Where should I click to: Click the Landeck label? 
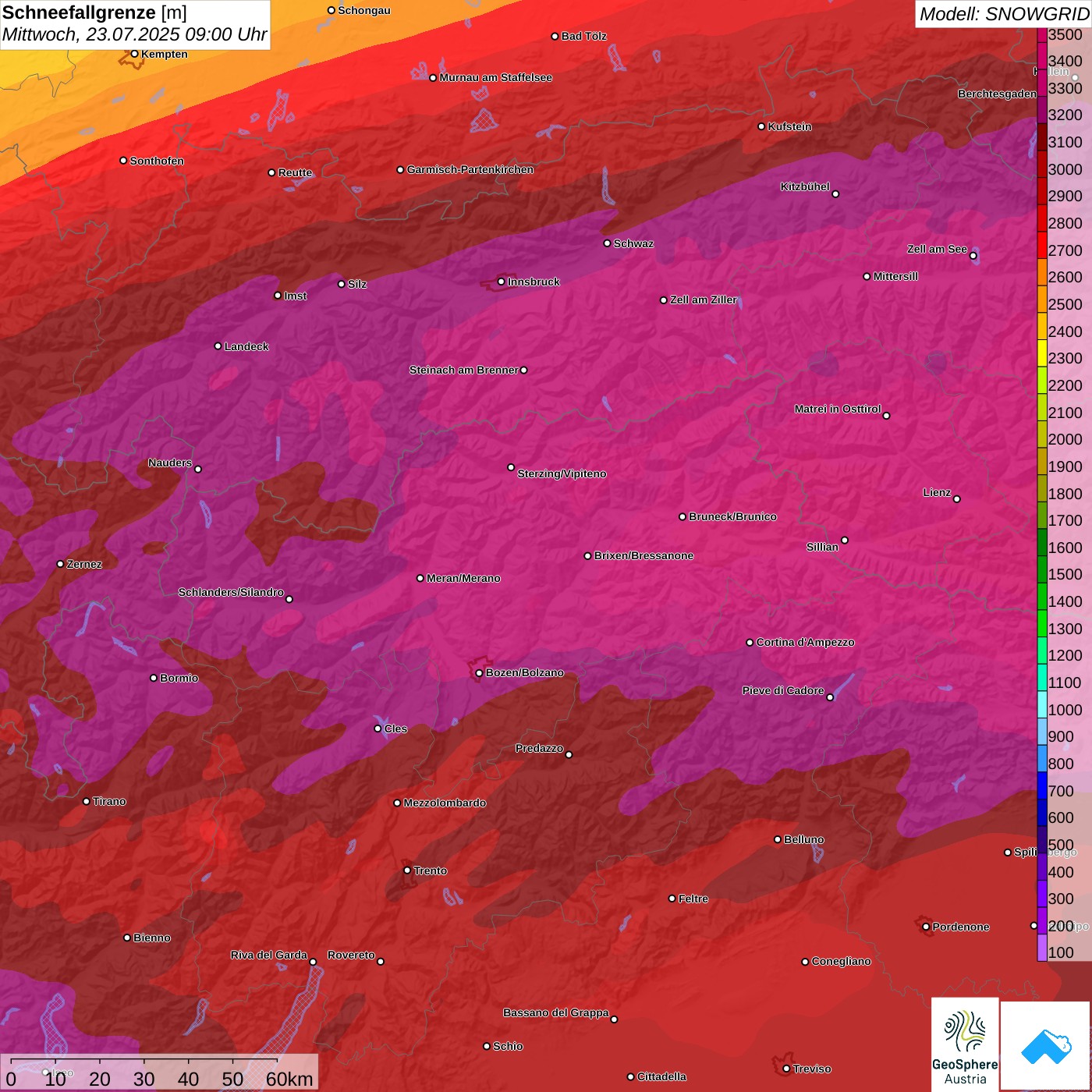click(x=246, y=346)
